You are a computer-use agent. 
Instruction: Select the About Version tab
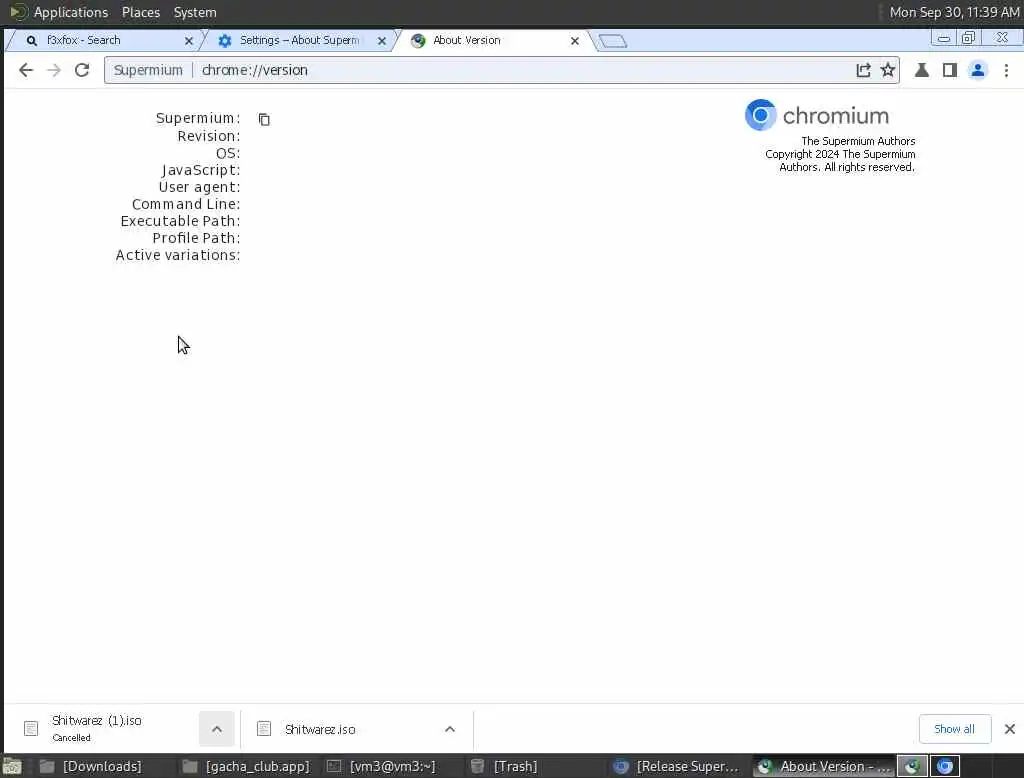click(493, 41)
